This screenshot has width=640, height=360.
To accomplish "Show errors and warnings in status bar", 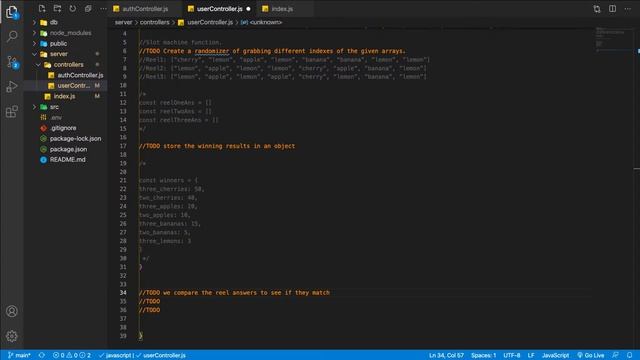I will (x=72, y=355).
